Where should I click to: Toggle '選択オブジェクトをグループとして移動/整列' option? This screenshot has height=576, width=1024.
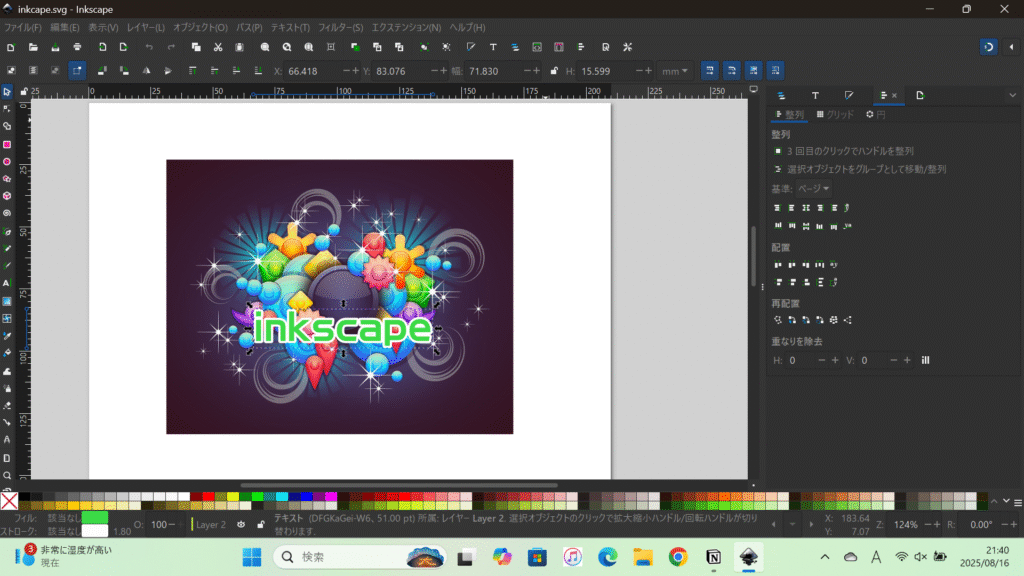click(x=778, y=169)
